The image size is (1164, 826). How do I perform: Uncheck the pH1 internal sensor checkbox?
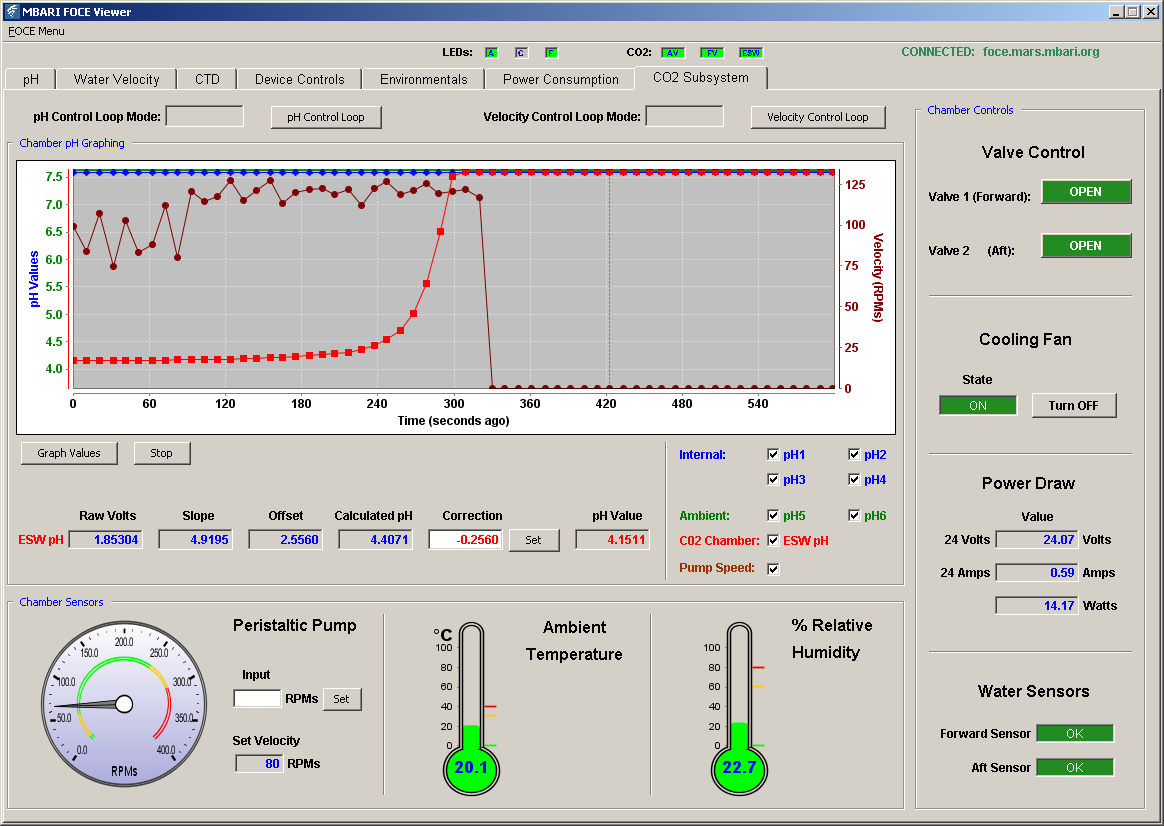pos(774,454)
